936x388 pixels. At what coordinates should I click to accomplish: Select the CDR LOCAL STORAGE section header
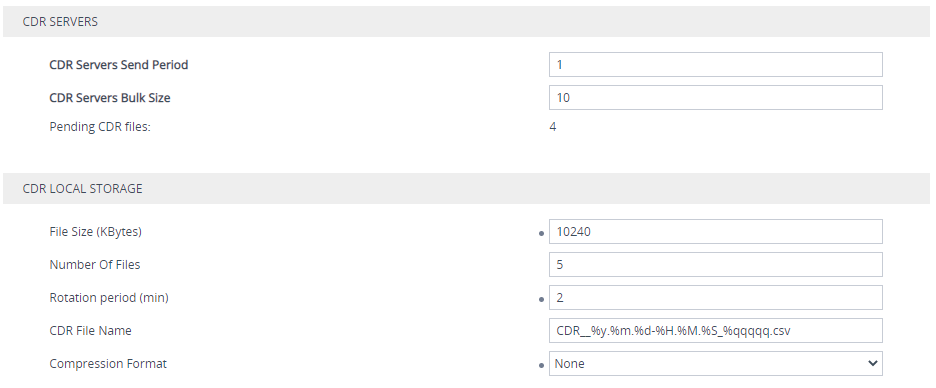click(x=467, y=189)
